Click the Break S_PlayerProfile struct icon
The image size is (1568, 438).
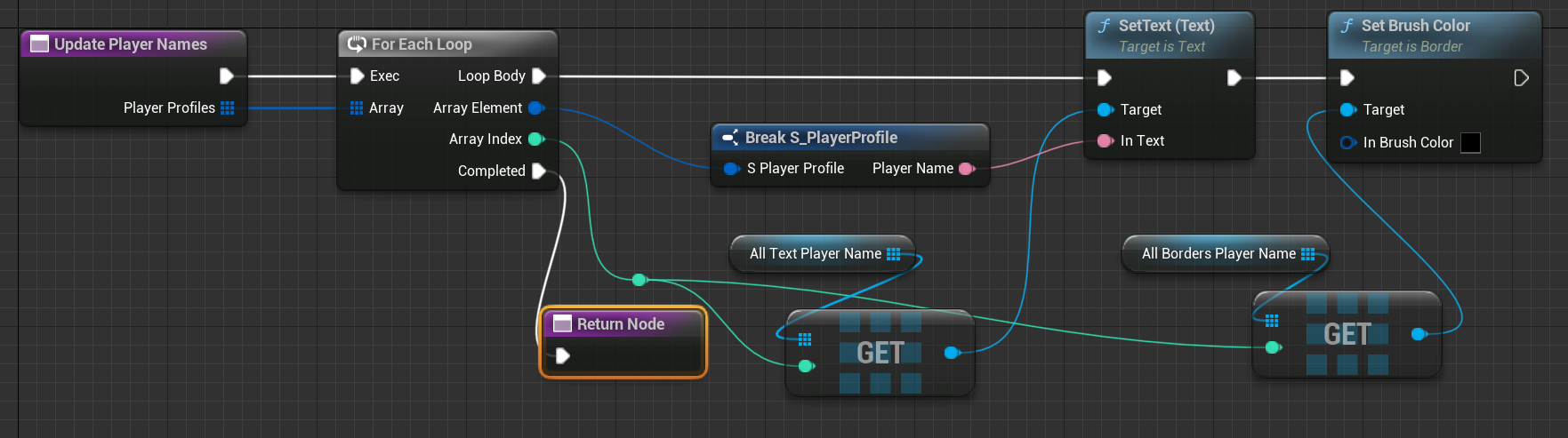tap(731, 138)
